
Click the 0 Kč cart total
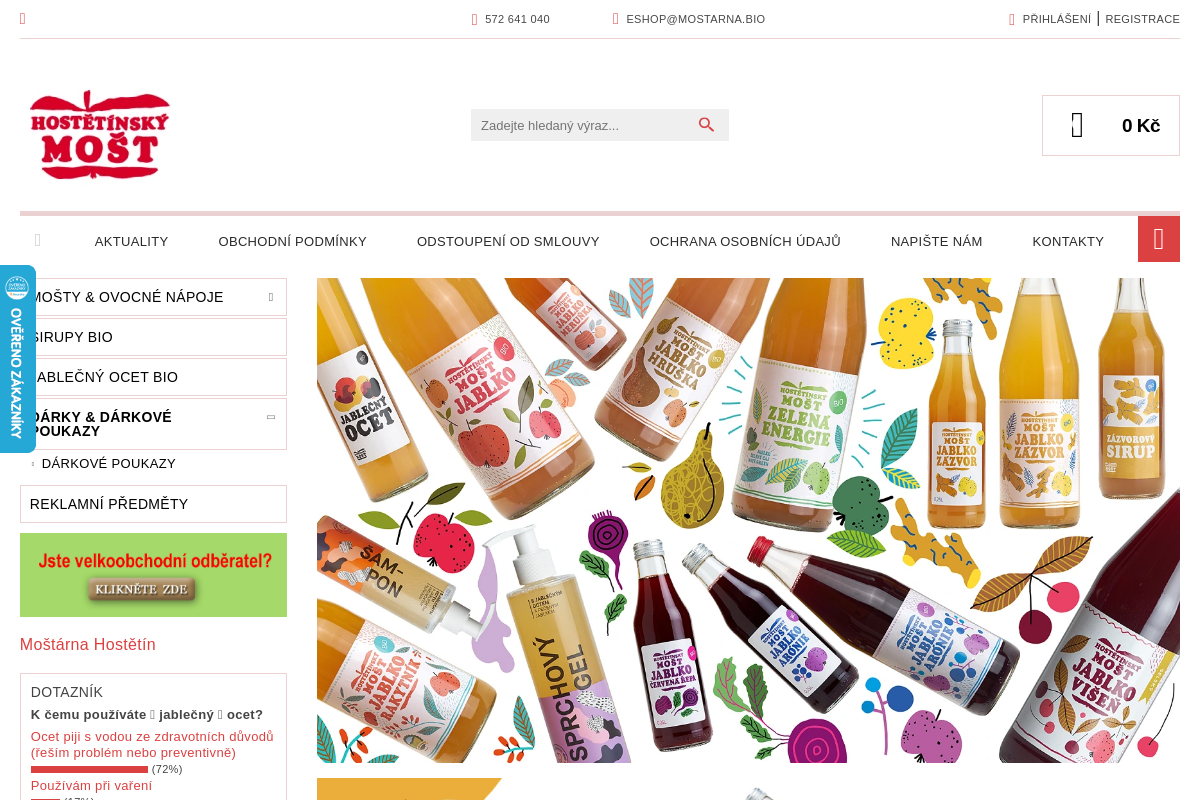coord(1141,126)
